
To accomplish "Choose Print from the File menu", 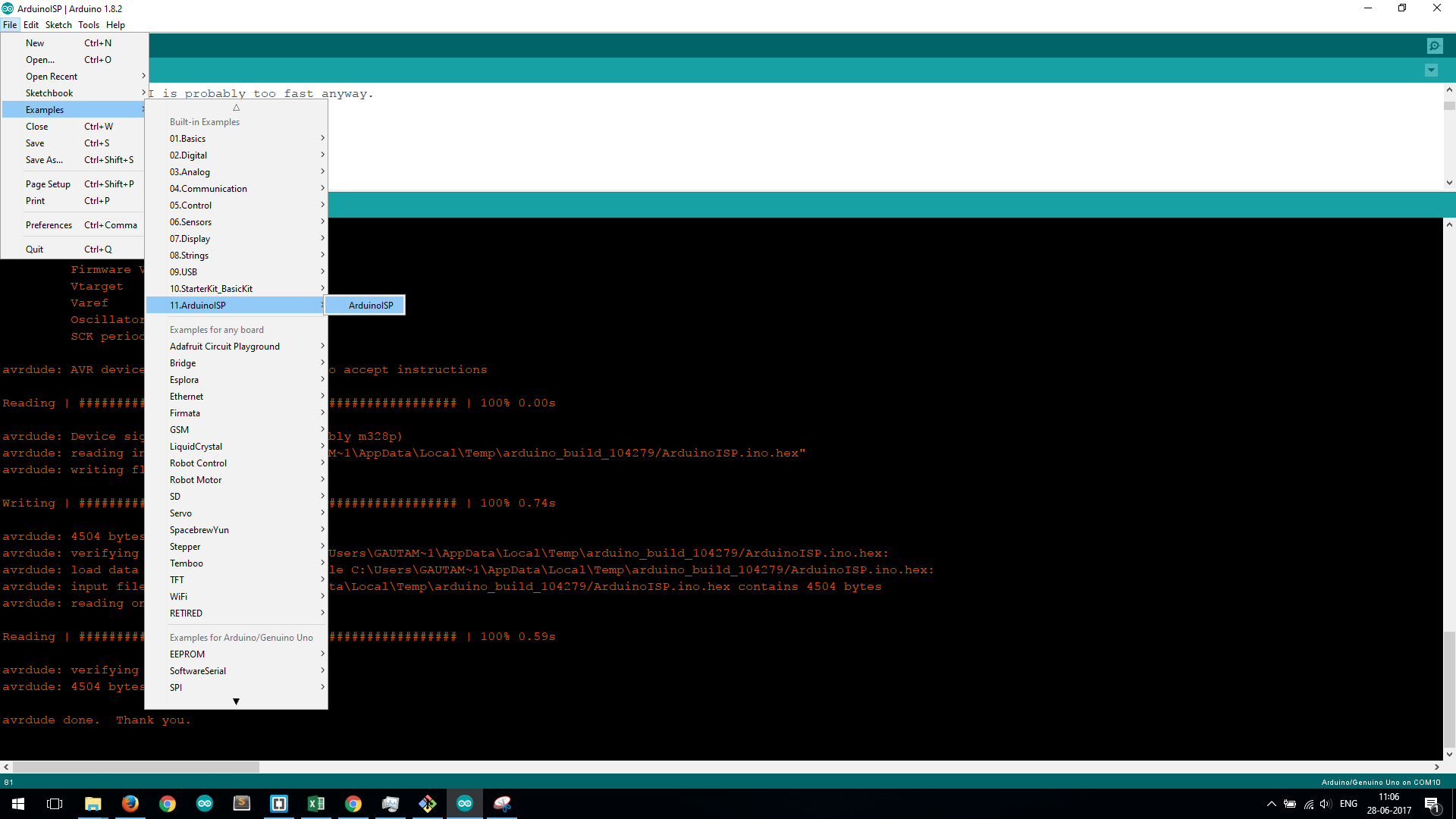I will click(x=74, y=201).
